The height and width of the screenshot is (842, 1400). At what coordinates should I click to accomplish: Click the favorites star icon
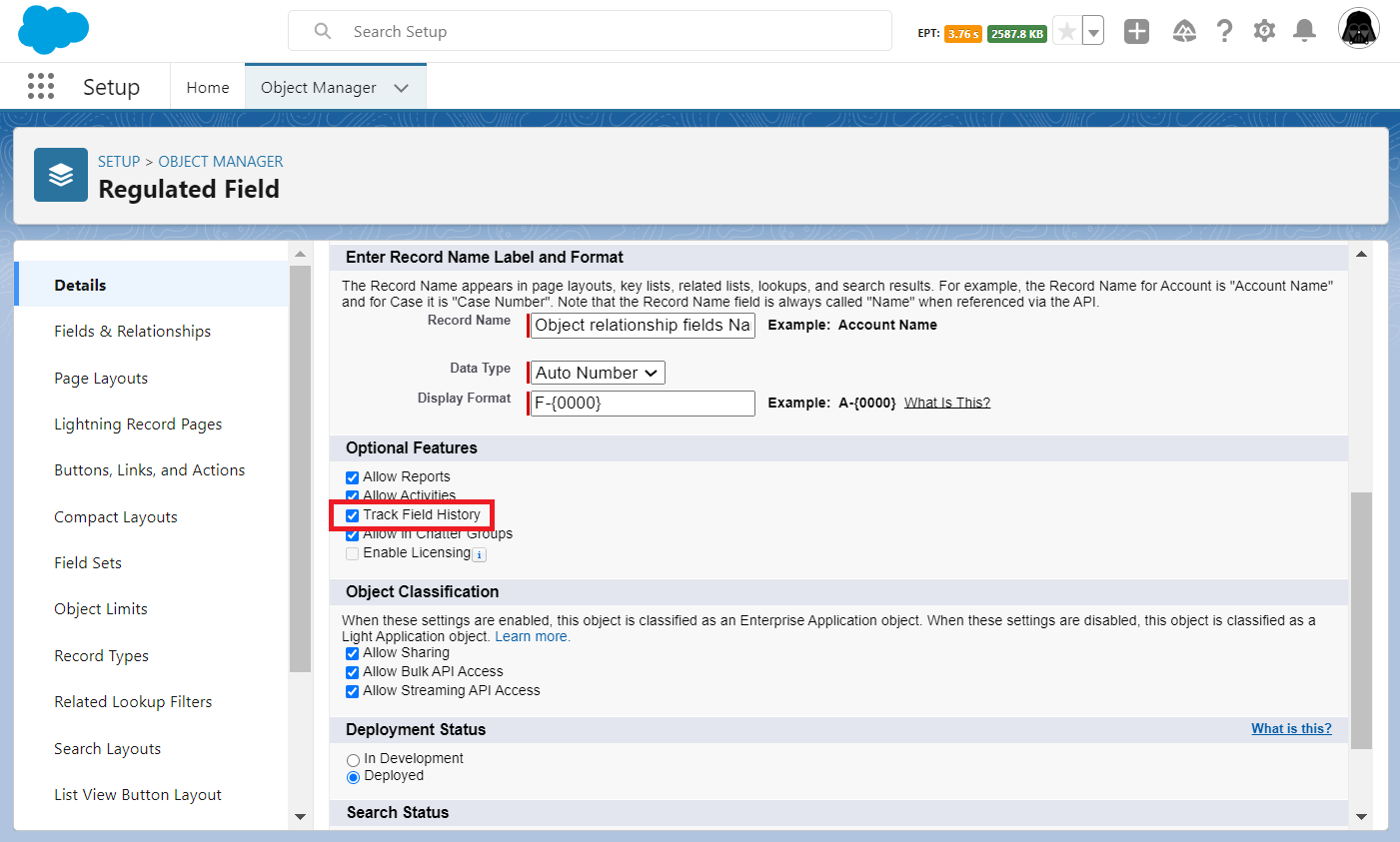click(x=1067, y=32)
